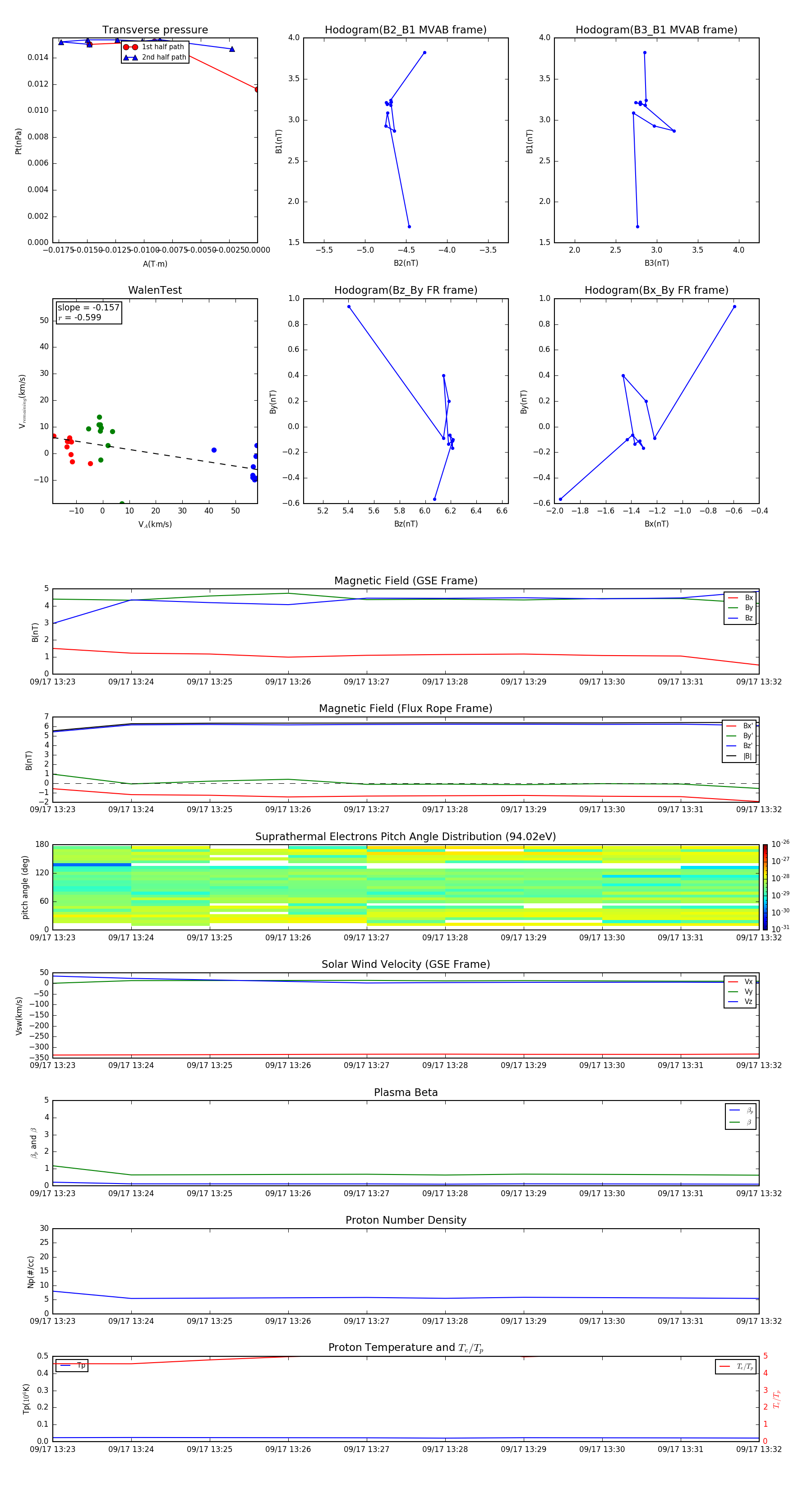Viewport: 812px width, 1489px height.
Task: Click the 'pitch angle (deg)' y-axis label
Action: (25, 887)
